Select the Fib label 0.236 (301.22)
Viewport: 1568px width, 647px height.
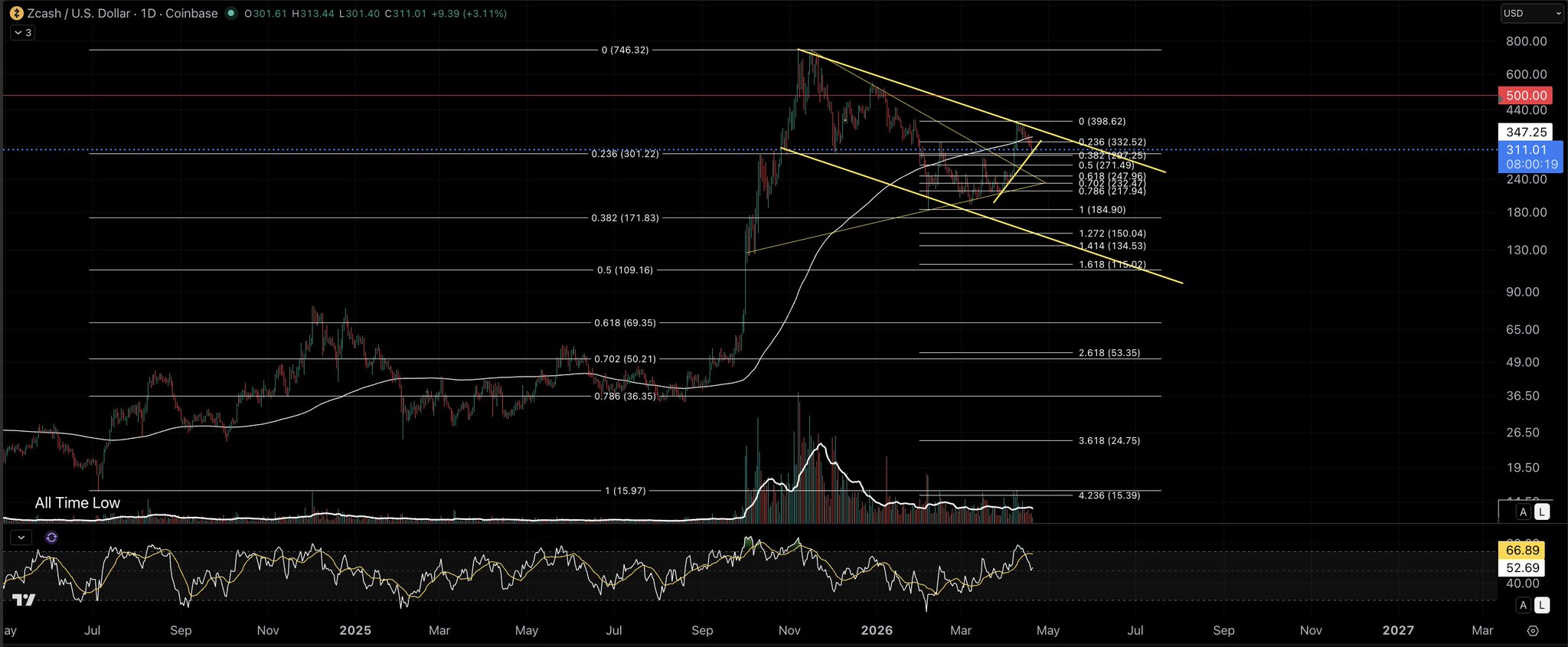tap(625, 154)
